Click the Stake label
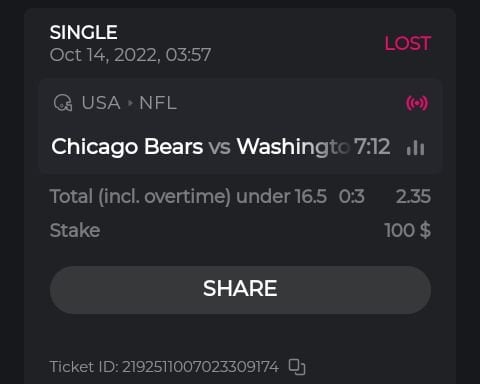 click(x=75, y=230)
